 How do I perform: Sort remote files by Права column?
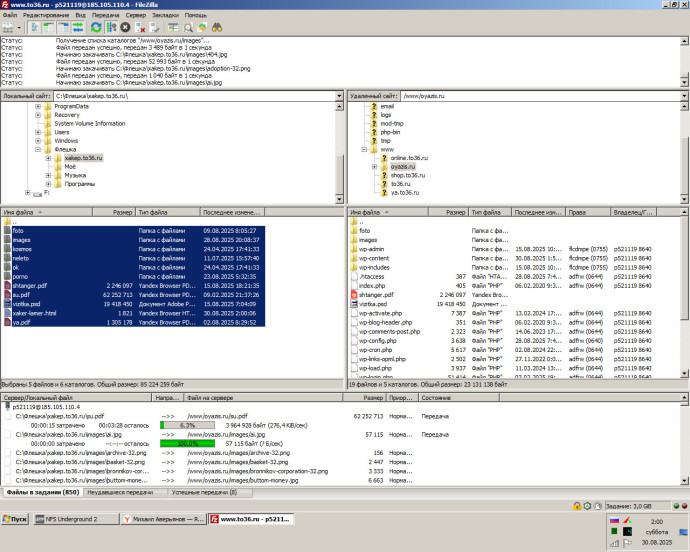click(587, 212)
